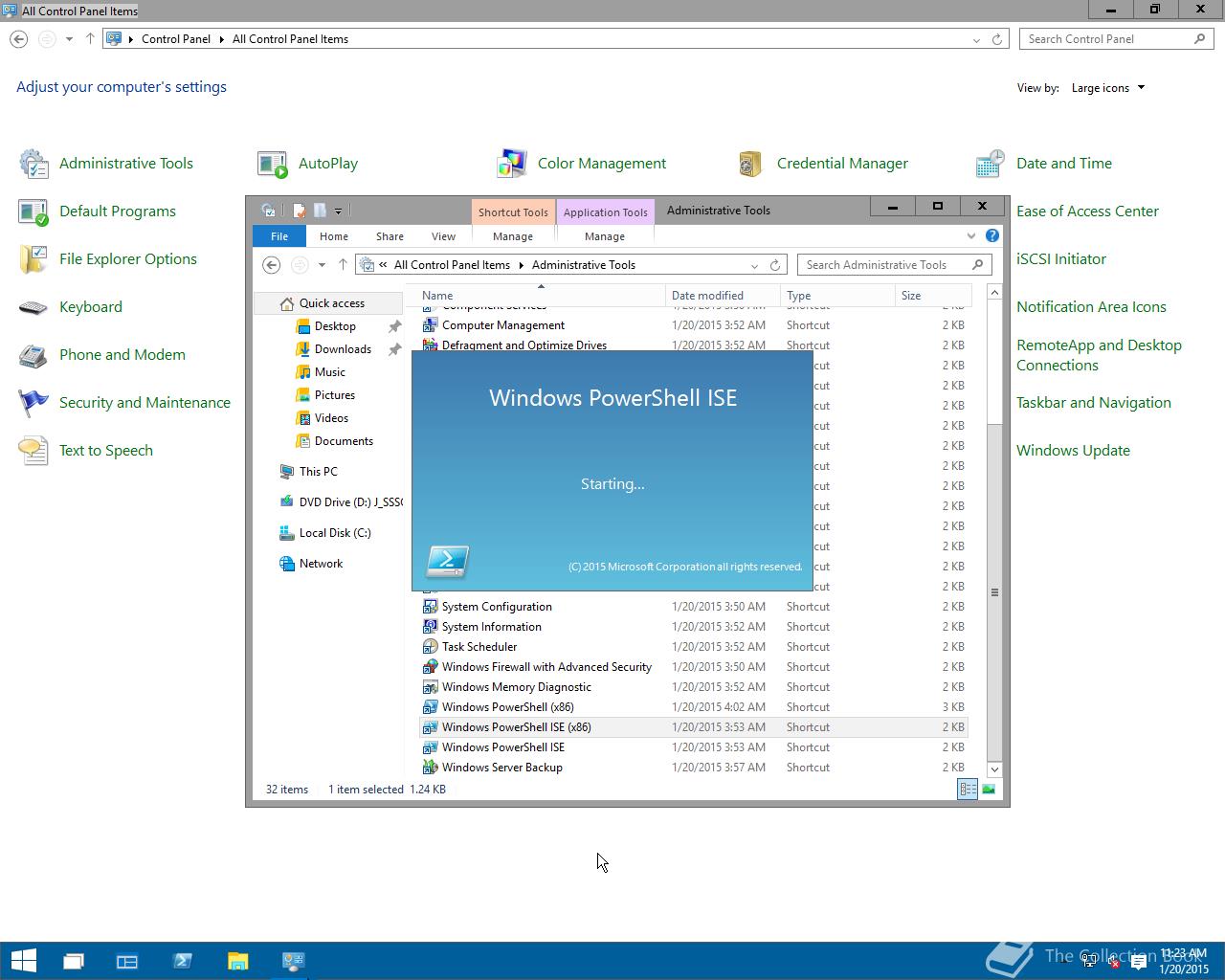
Task: Expand the ribbon with the chevron
Action: 971,236
